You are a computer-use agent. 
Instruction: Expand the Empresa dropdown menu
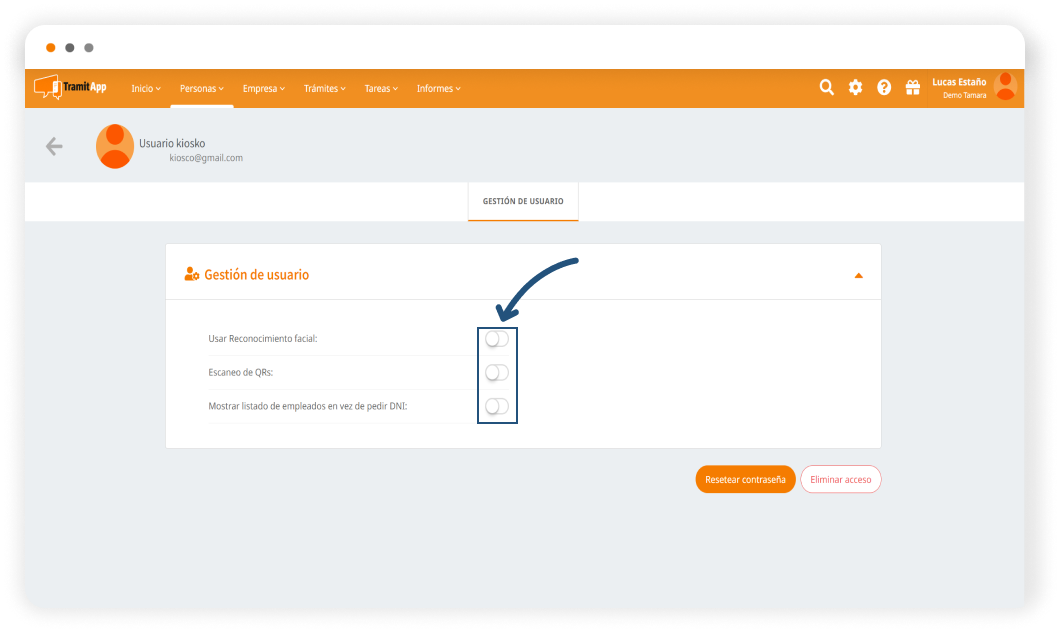click(263, 89)
